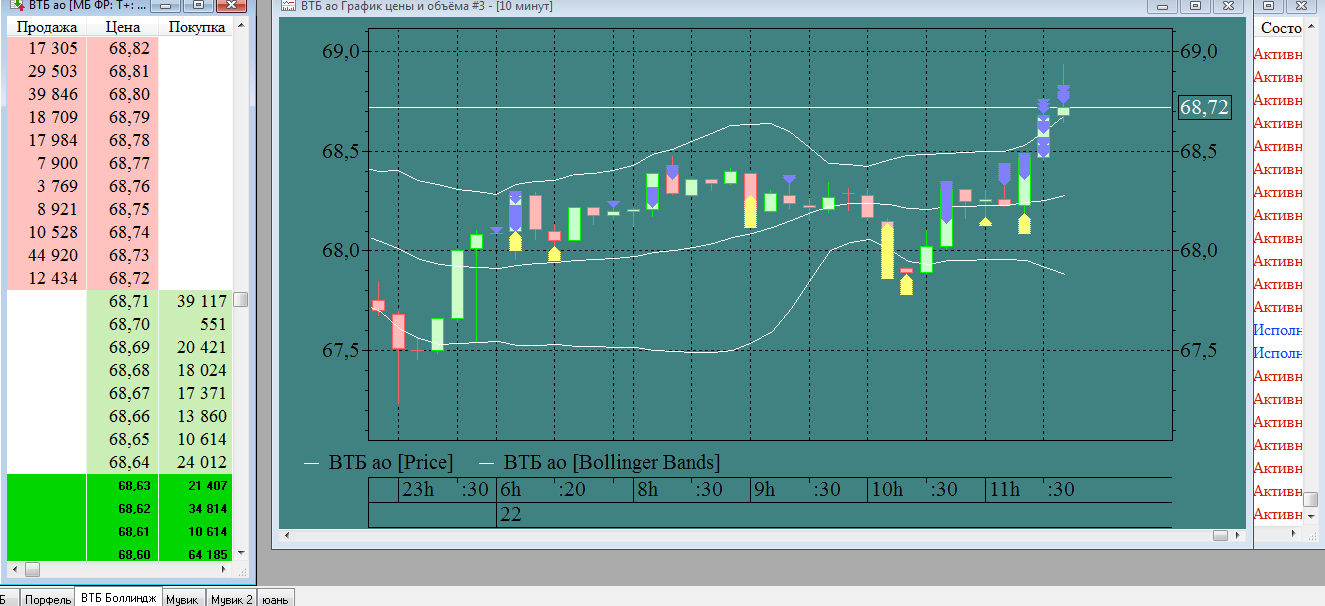Click the Продажа column header
The image size is (1325, 606).
(x=47, y=27)
